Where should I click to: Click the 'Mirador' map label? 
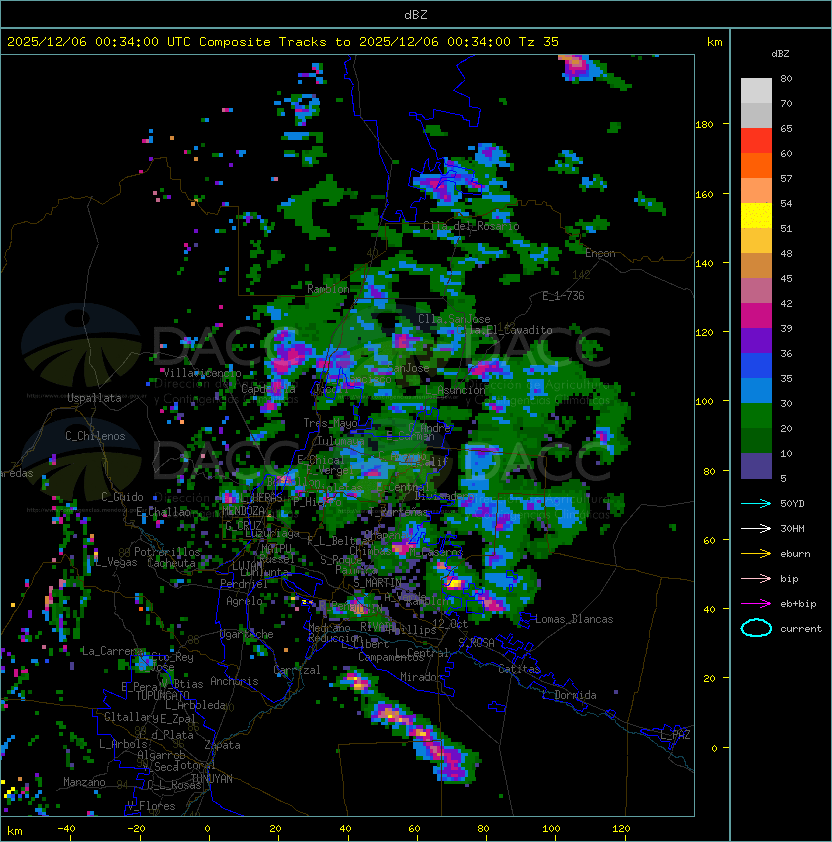pyautogui.click(x=422, y=677)
